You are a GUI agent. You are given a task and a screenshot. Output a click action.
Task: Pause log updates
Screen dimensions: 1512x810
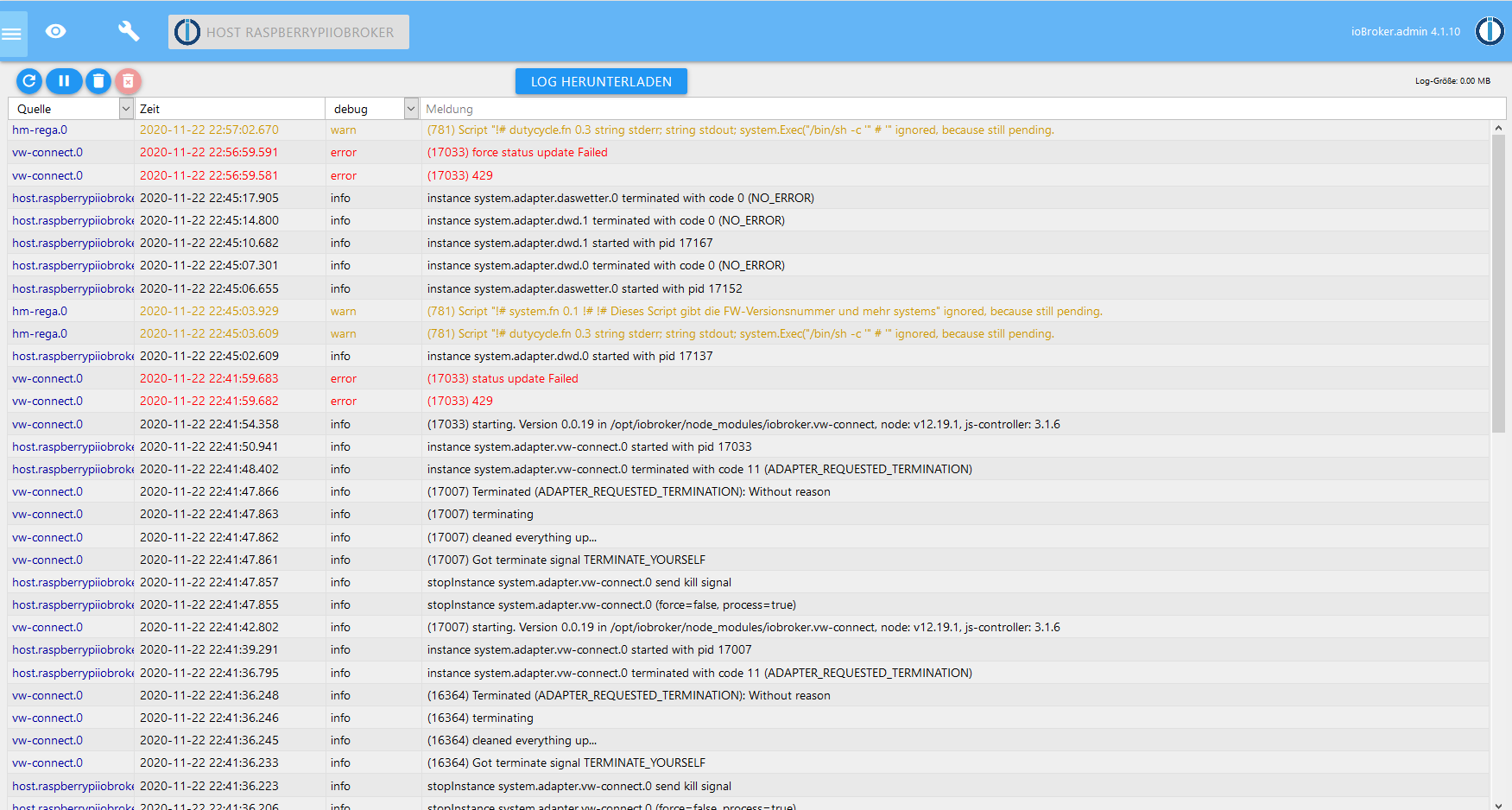click(x=64, y=81)
